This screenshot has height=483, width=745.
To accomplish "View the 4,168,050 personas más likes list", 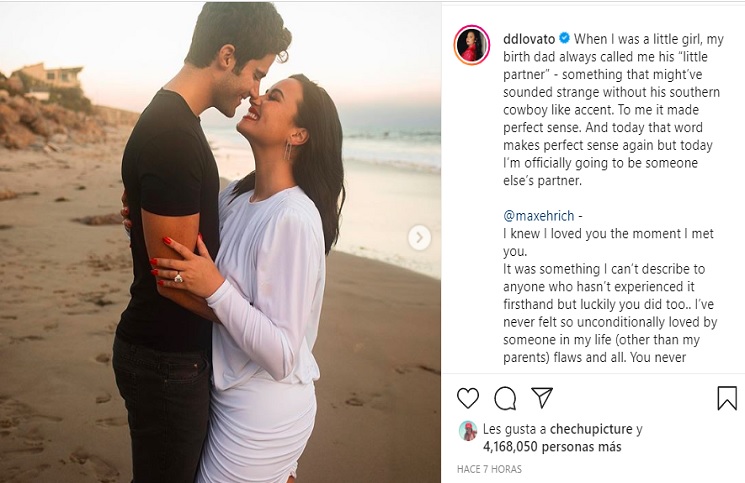I will pos(552,447).
